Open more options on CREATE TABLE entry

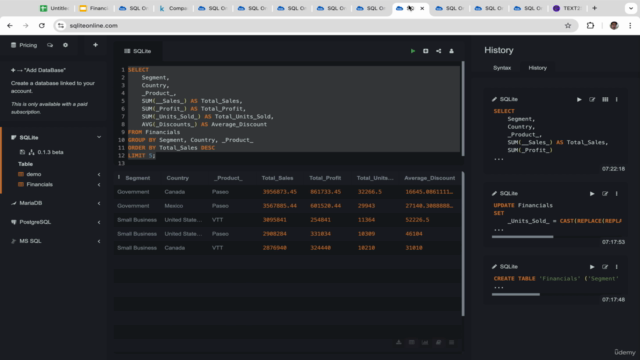point(617,267)
